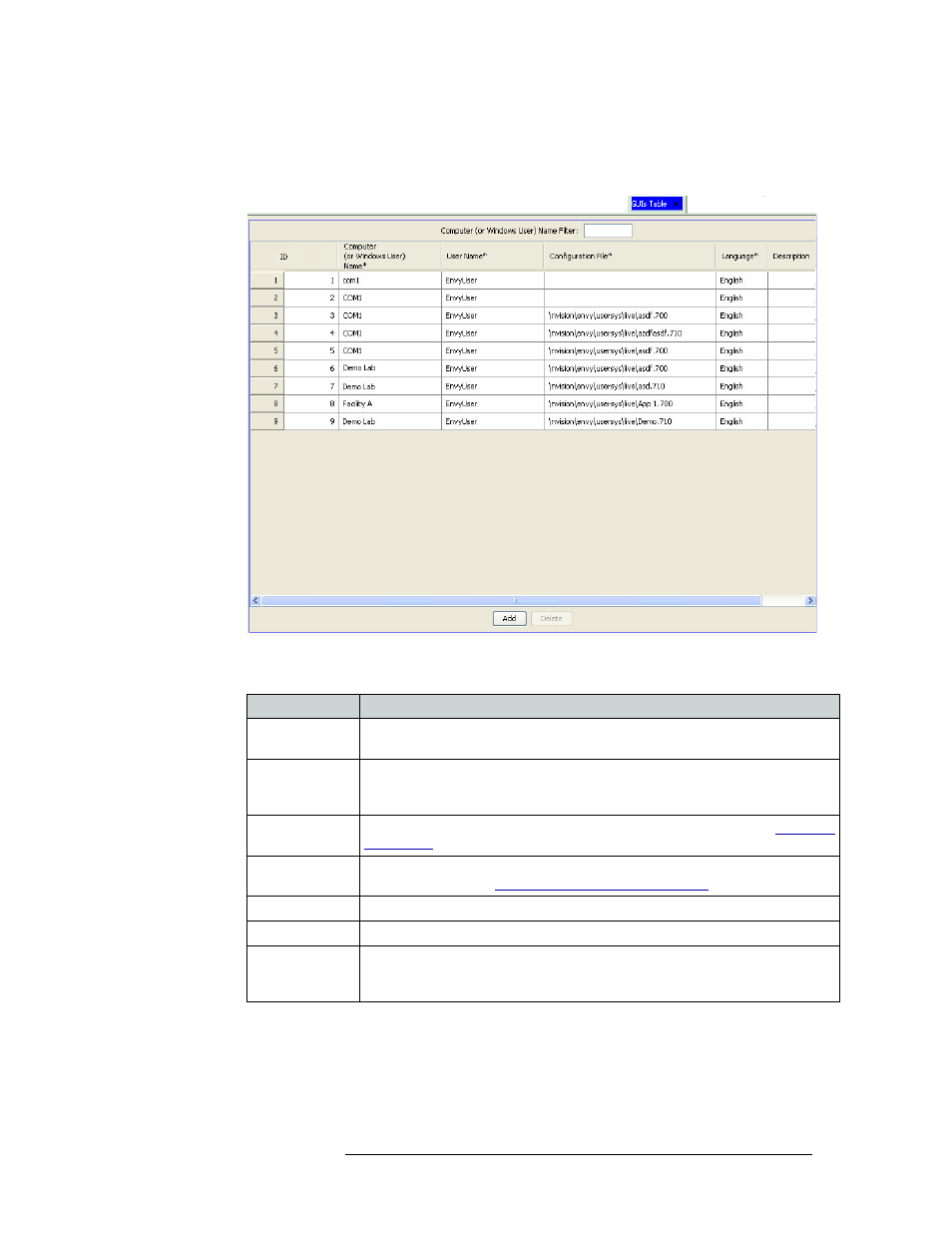This screenshot has height=1233, width=952.
Task: Select row header 8
Action: [x=266, y=404]
